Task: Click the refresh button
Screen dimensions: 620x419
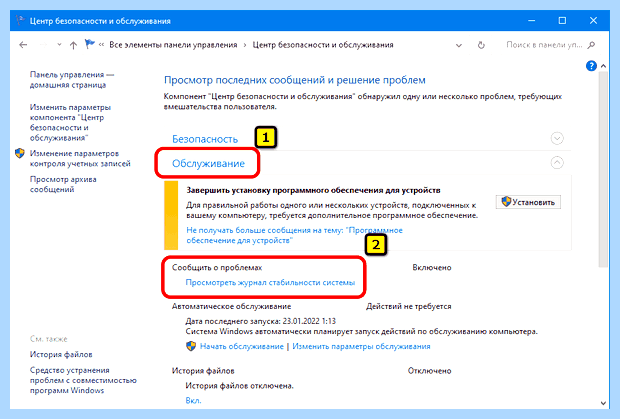Action: pos(481,45)
